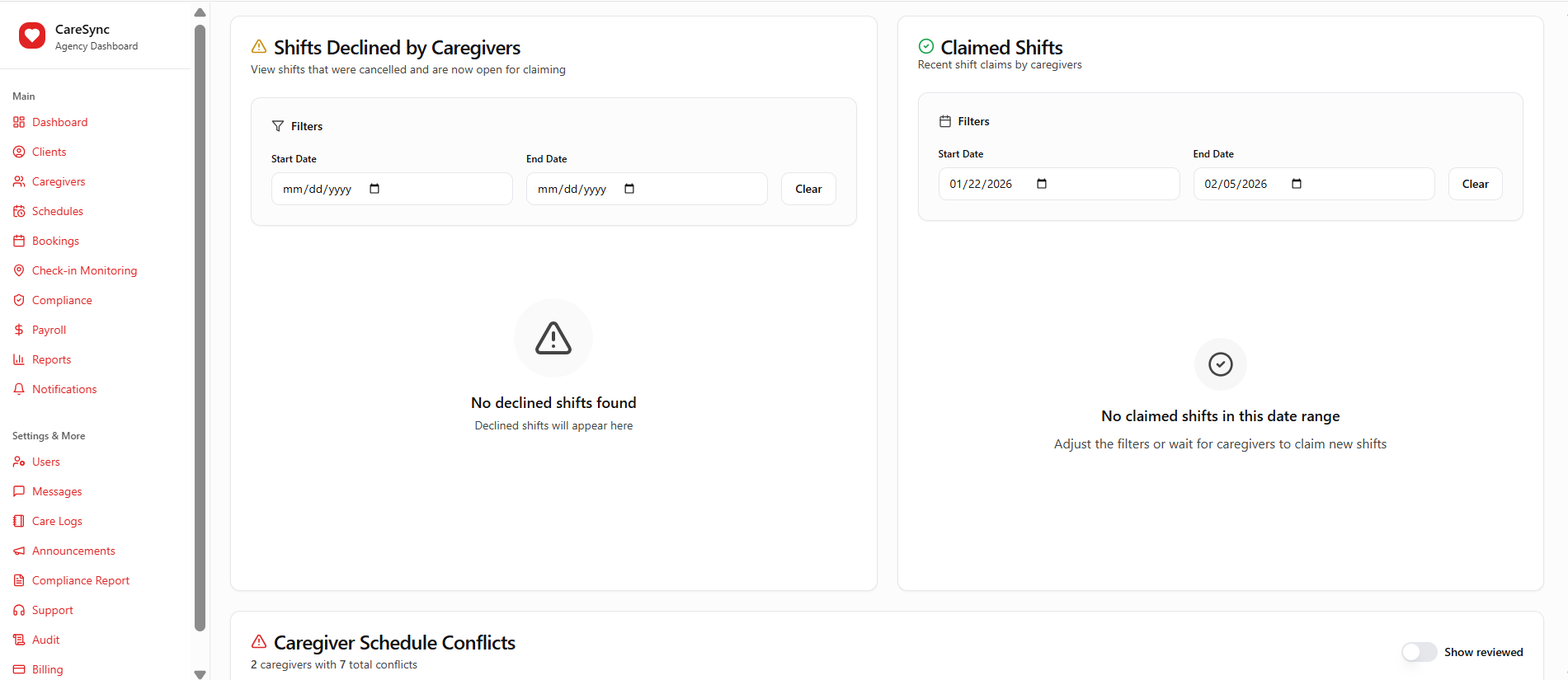Click the Declined Shifts Start Date field
Viewport: 1568px width, 680px height.
(392, 189)
